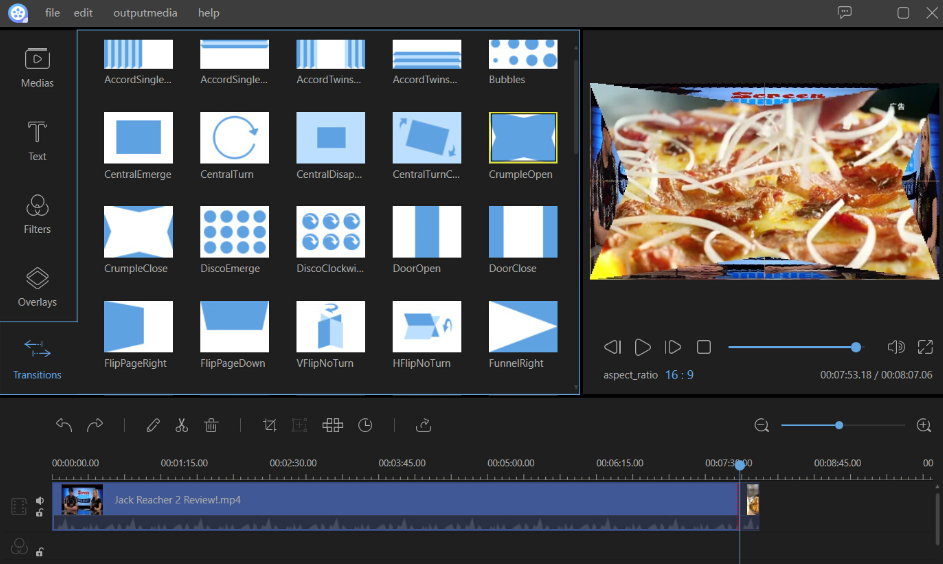
Task: Click the timeline zoom in magnifier
Action: pyautogui.click(x=923, y=426)
